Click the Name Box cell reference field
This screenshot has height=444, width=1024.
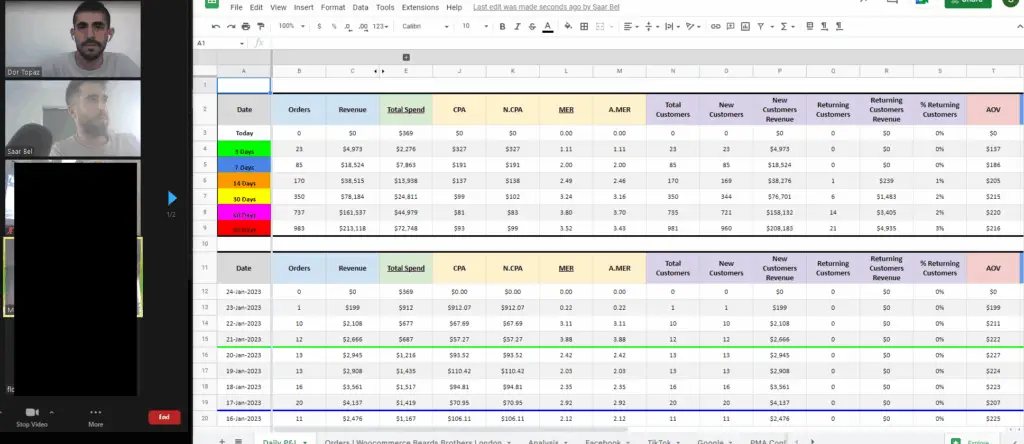click(x=217, y=43)
